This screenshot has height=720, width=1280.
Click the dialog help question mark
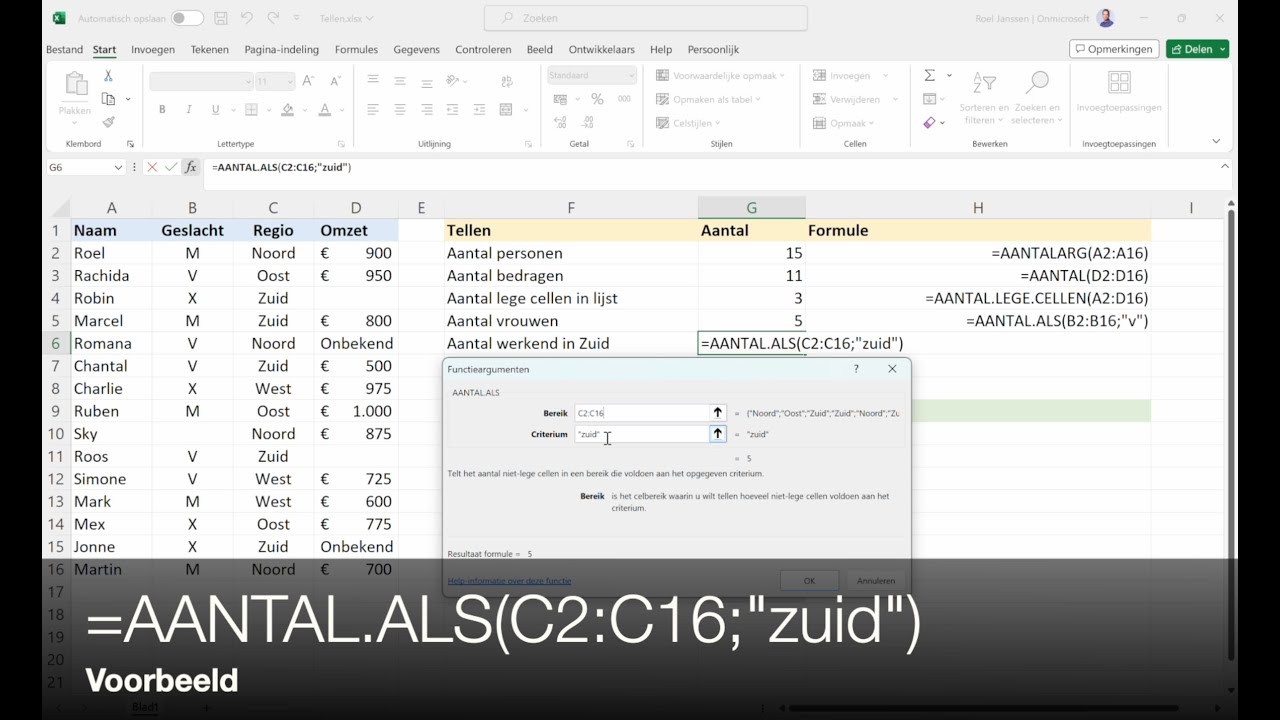tap(856, 369)
